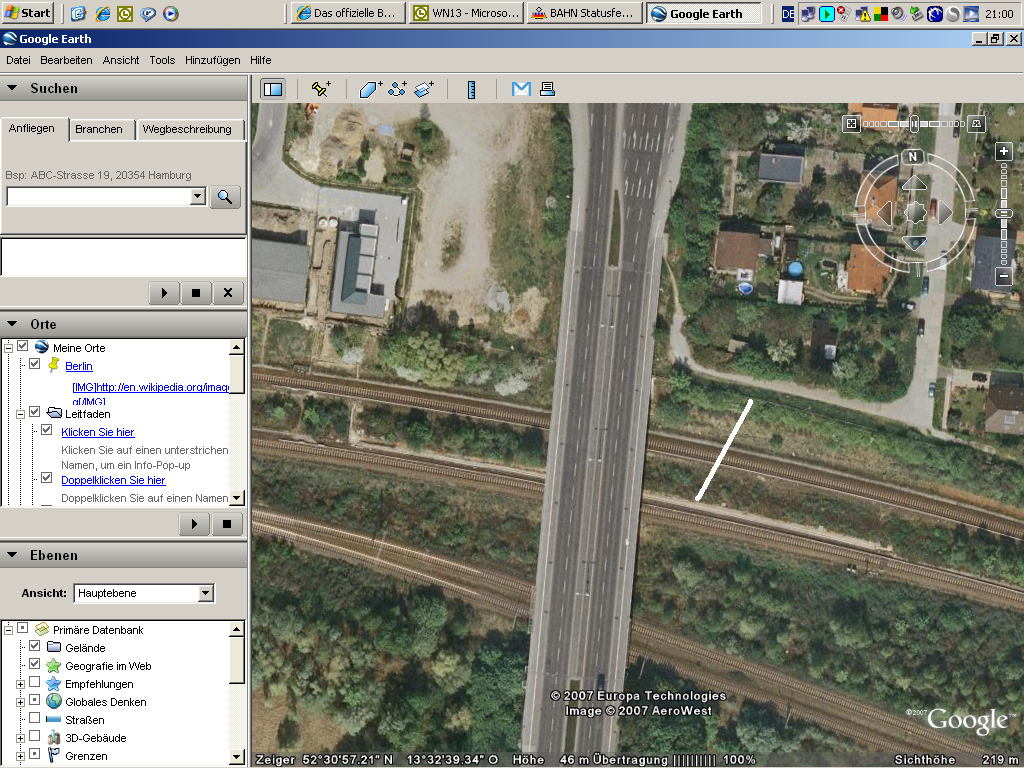
Task: Toggle the Gelände layer checkbox
Action: 35,646
